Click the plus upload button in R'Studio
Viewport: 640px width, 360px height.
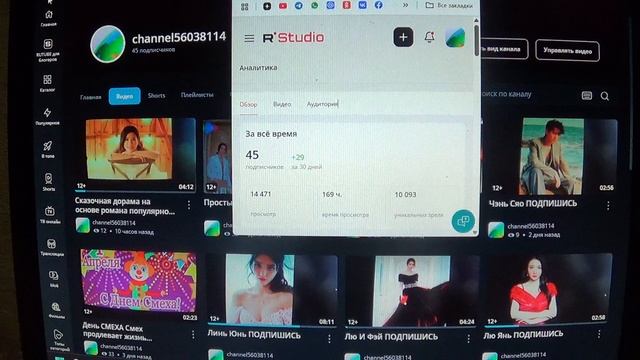pos(403,37)
